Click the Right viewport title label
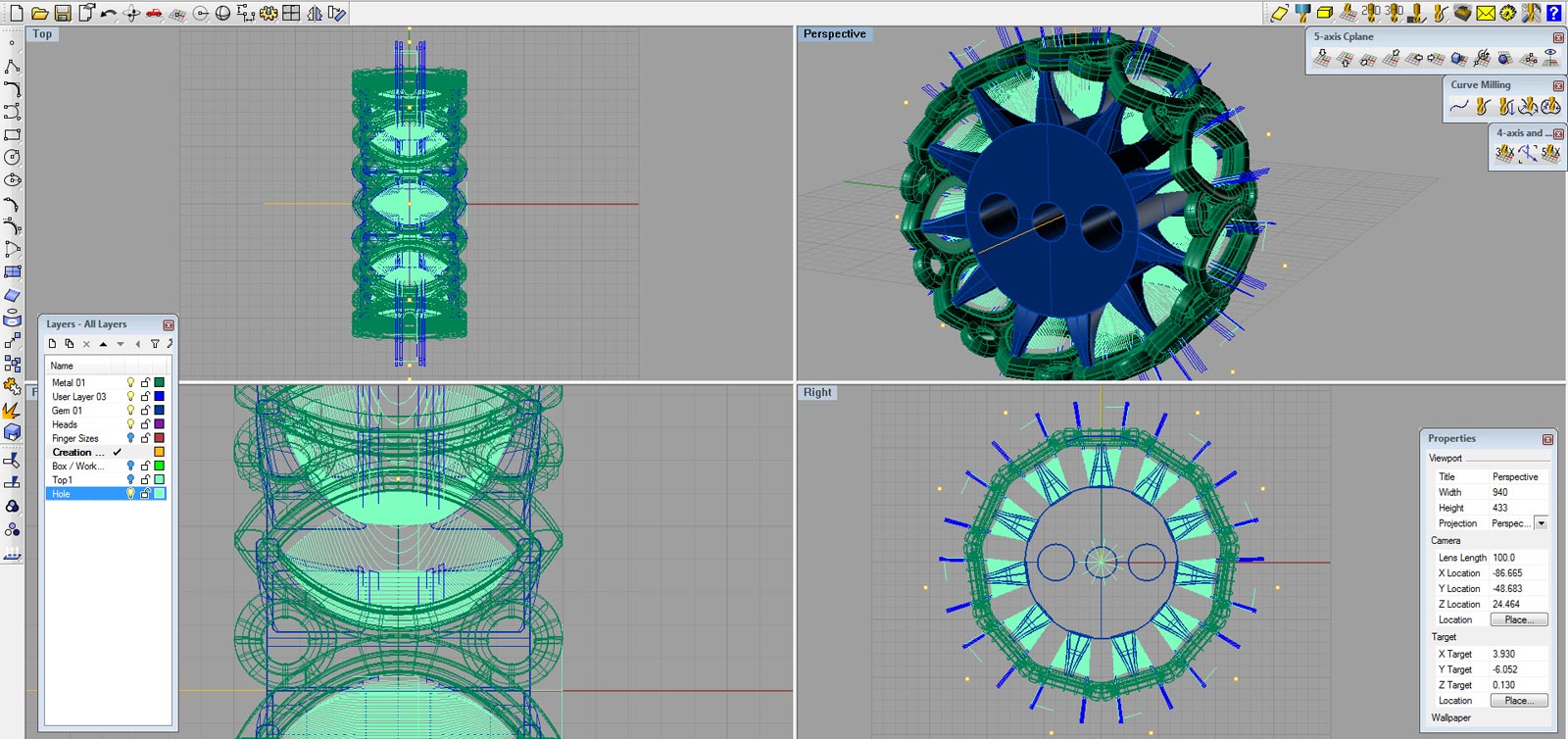Viewport: 1568px width, 739px height. 817,392
